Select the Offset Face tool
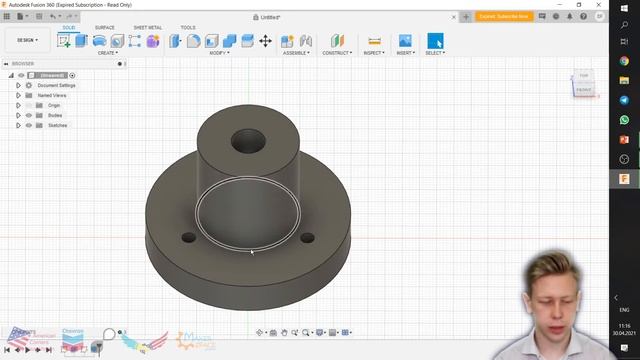Image resolution: width=640 pixels, height=360 pixels. coord(247,41)
